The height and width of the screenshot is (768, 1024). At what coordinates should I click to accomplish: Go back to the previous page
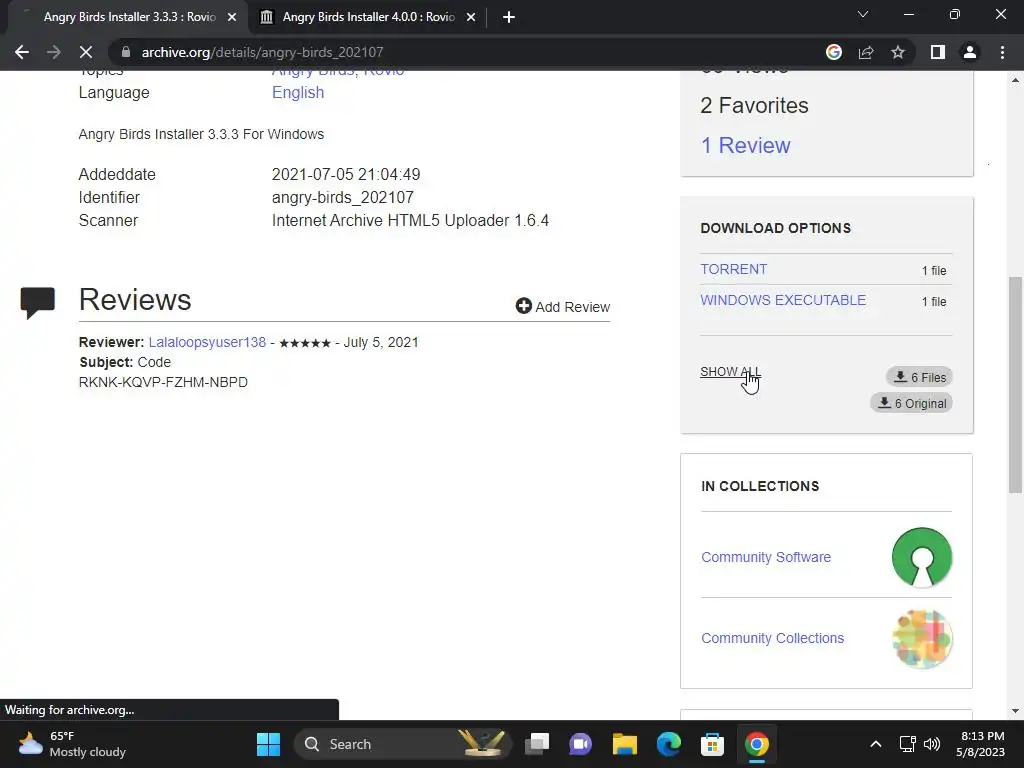click(22, 52)
